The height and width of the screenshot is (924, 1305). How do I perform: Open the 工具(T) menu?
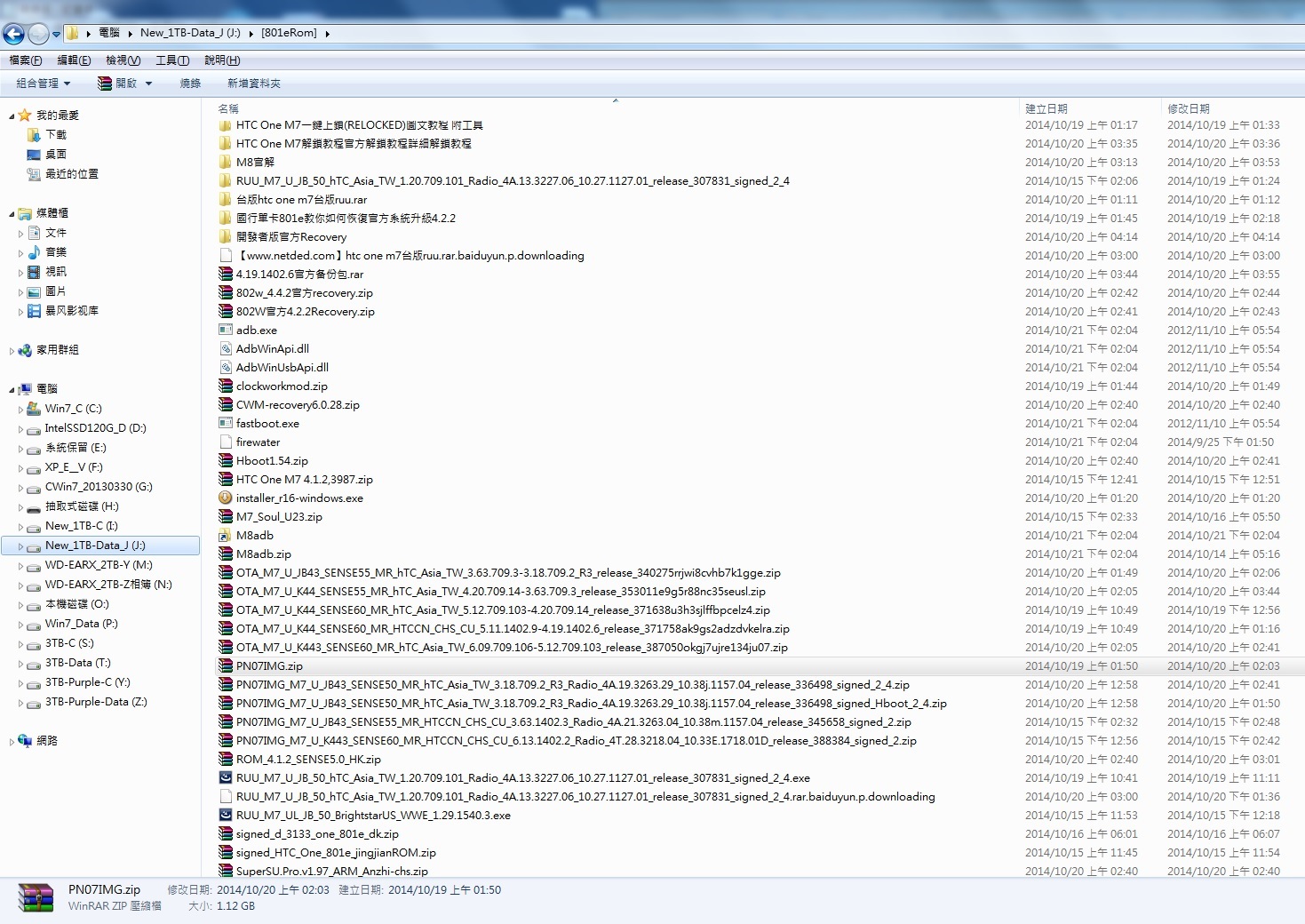(172, 60)
